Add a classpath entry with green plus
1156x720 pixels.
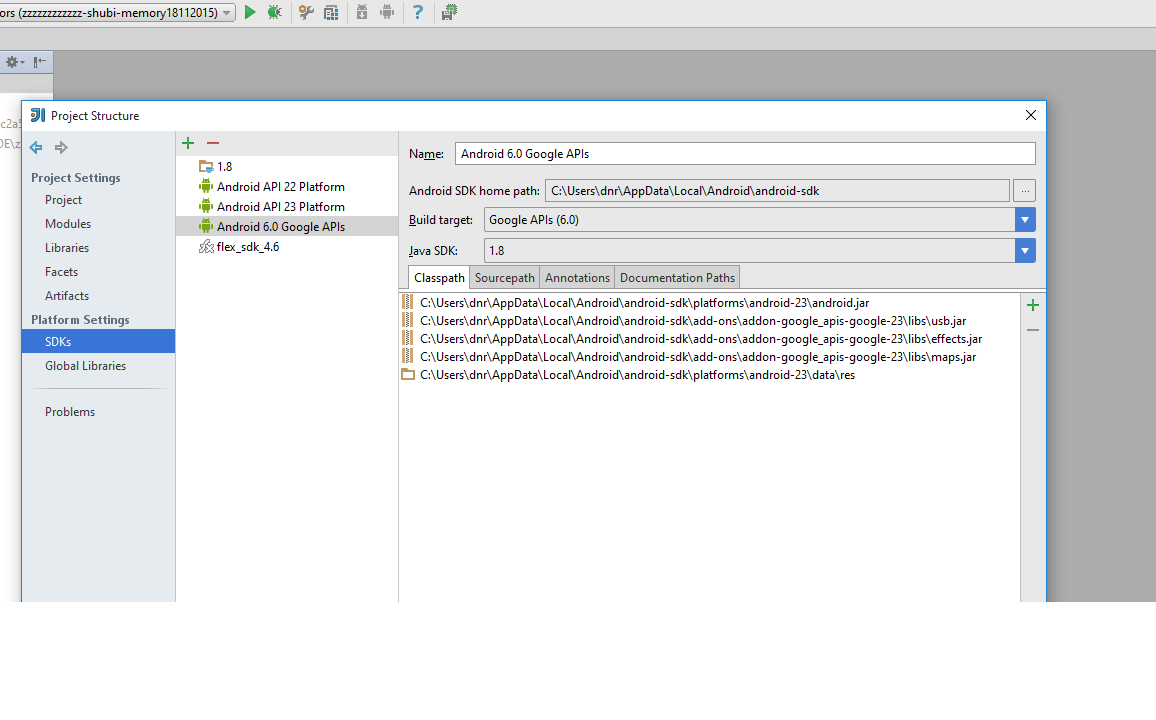pos(1033,305)
